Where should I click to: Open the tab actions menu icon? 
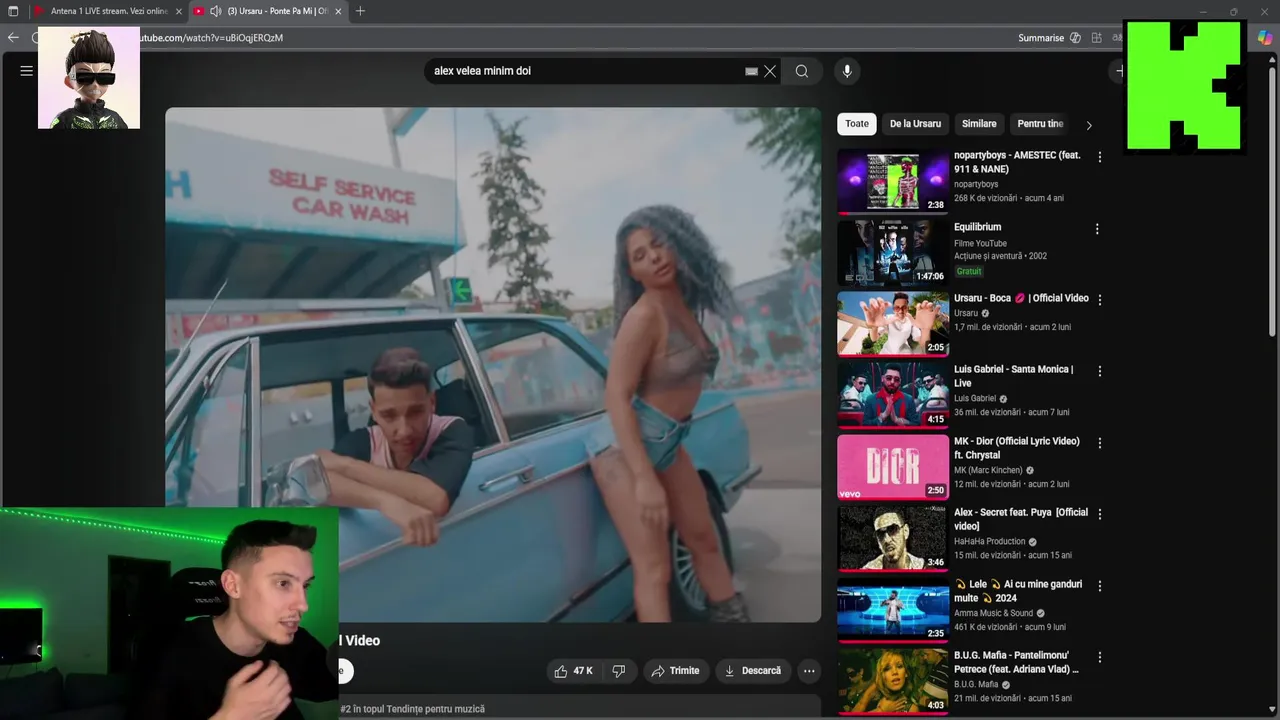point(13,11)
